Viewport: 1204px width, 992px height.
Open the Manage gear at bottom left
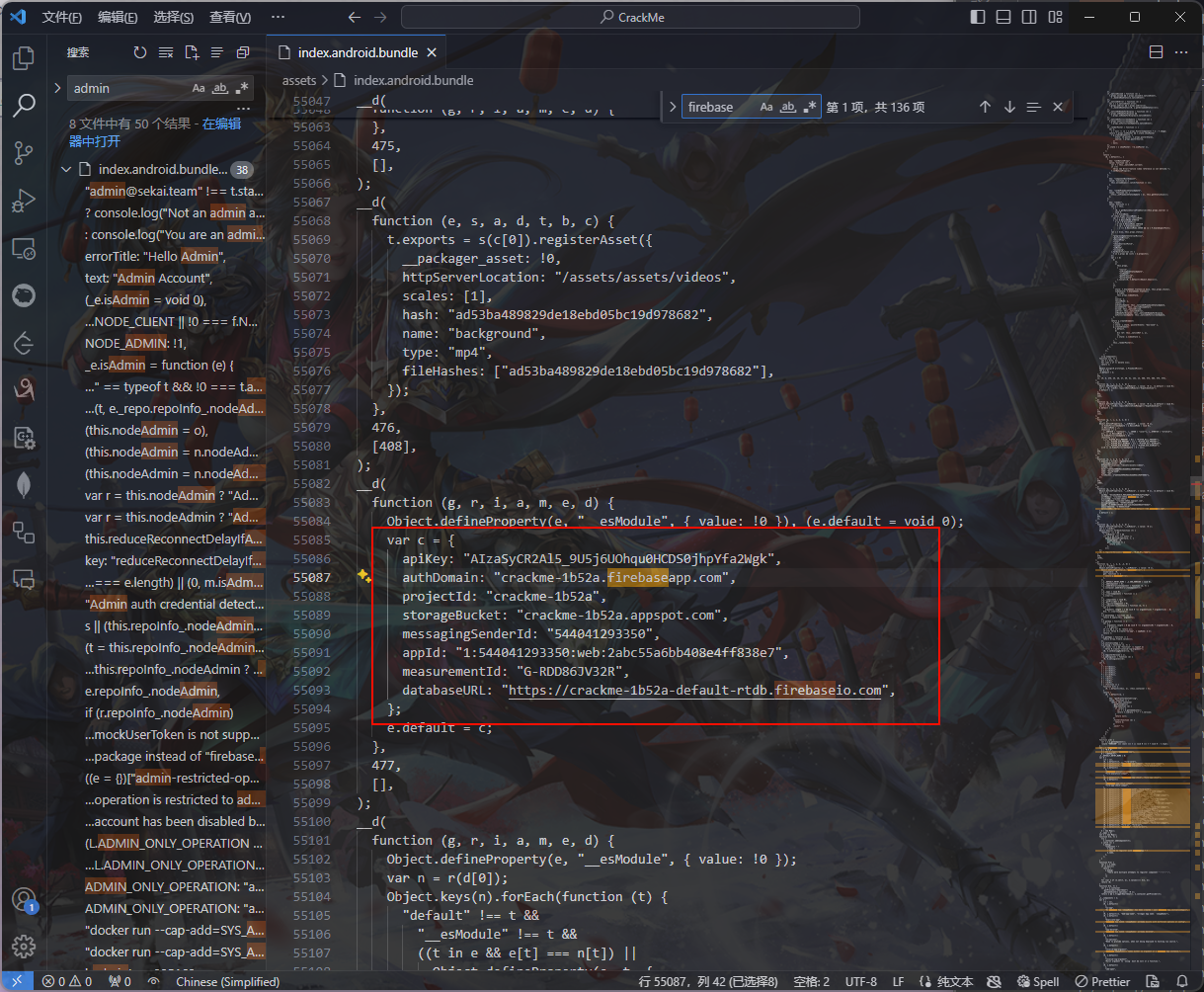point(24,946)
